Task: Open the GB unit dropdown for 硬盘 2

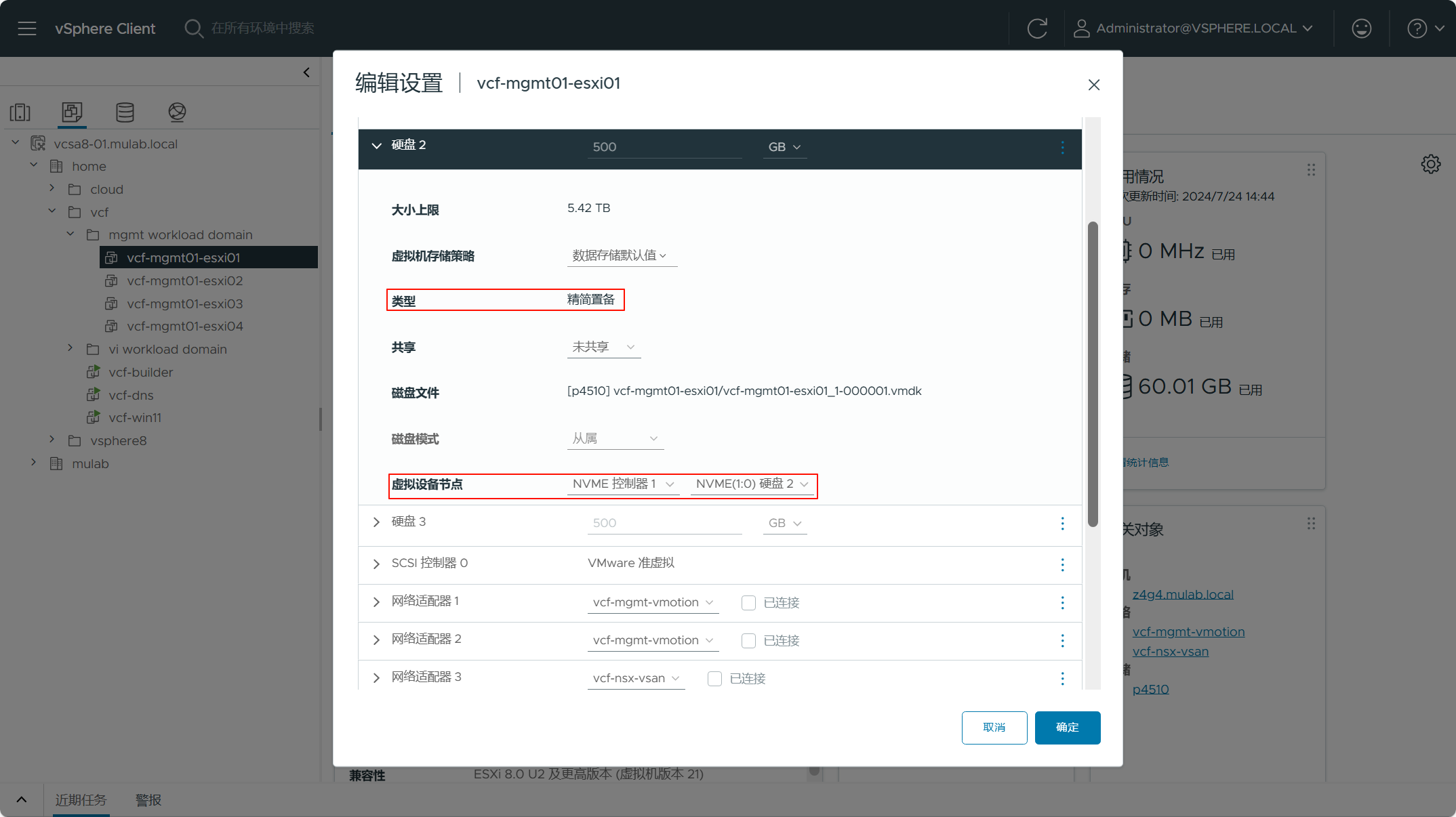Action: (785, 147)
